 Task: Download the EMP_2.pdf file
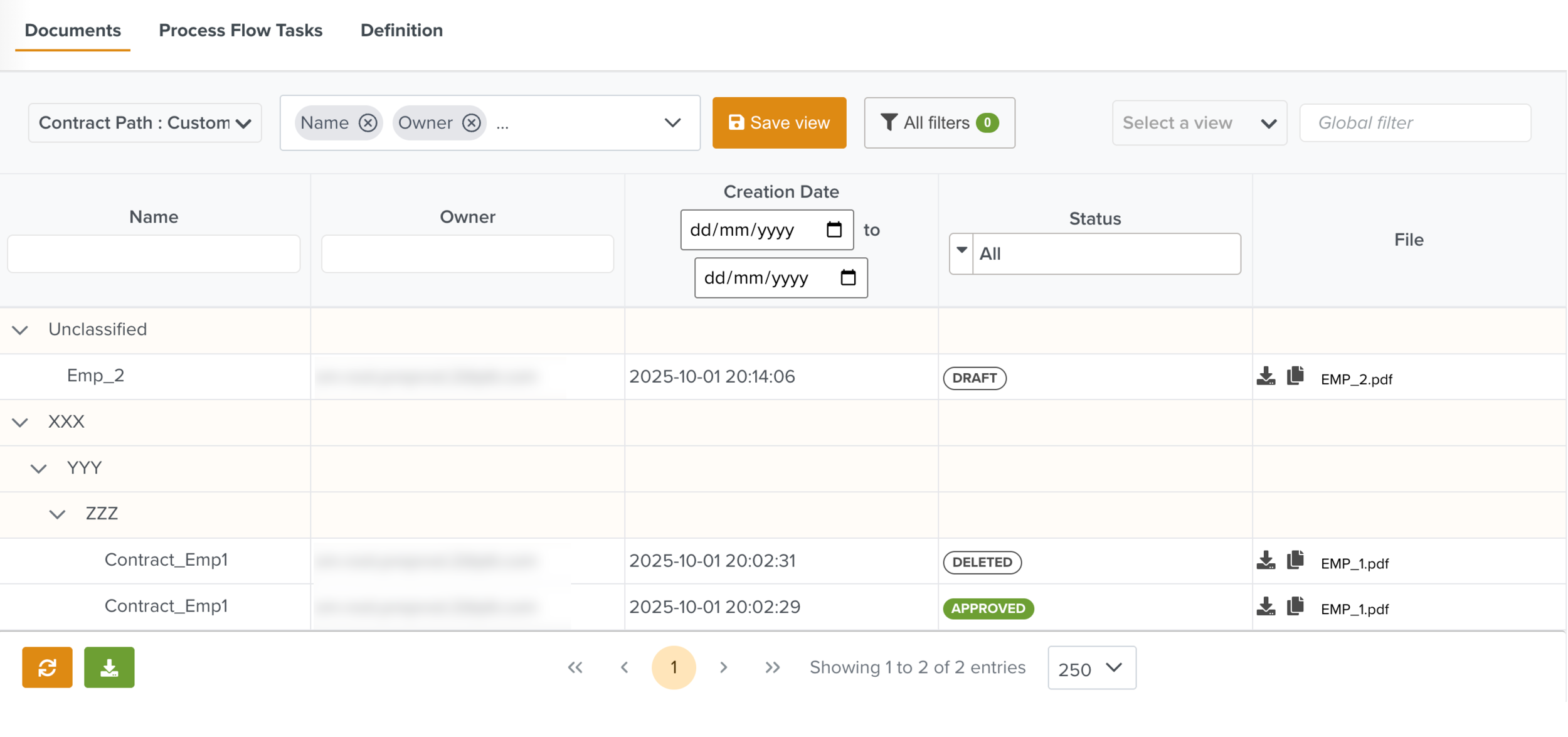(1266, 376)
